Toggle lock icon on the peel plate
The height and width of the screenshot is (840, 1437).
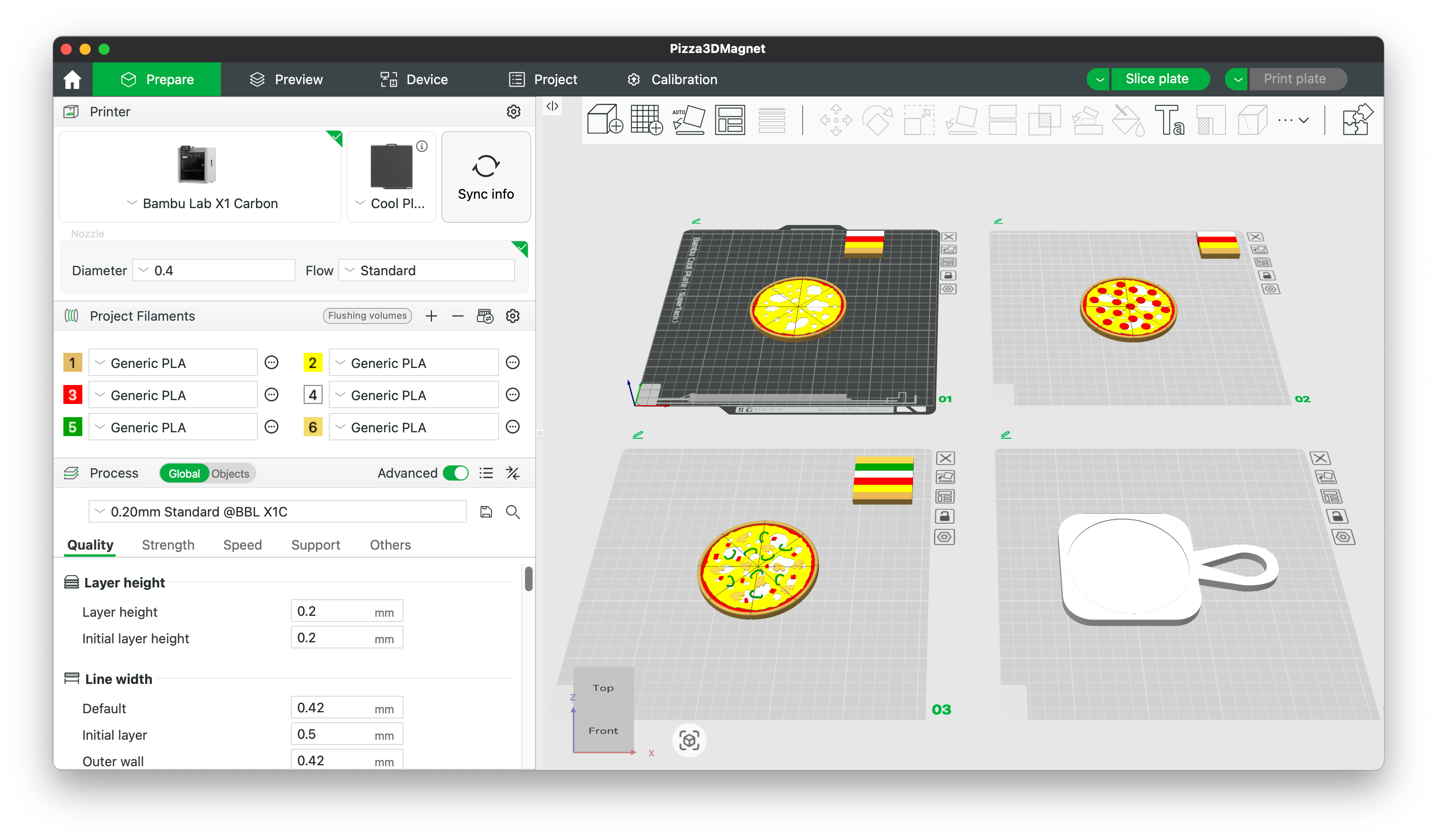(1337, 516)
